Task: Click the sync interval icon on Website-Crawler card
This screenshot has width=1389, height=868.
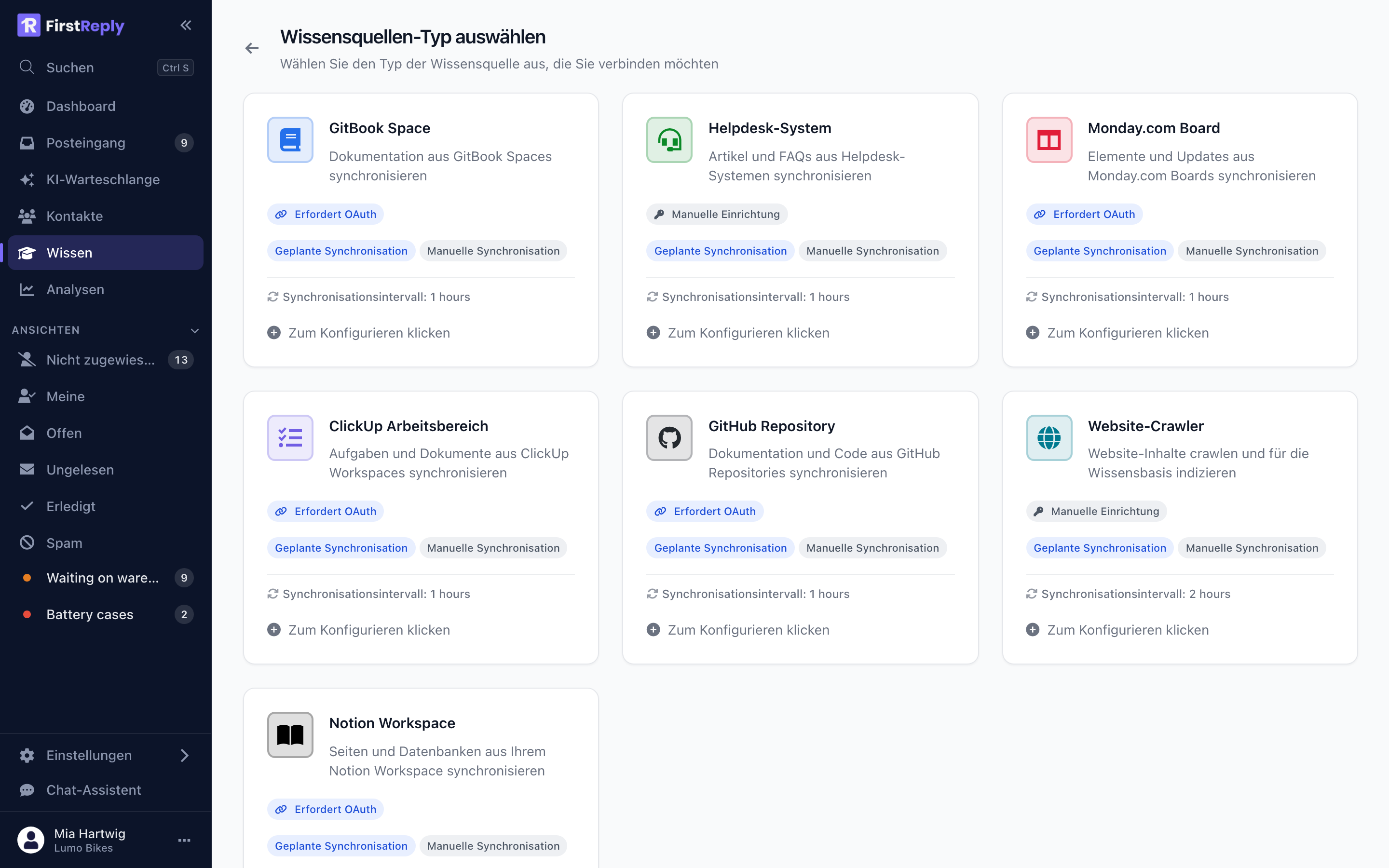Action: pos(1032,594)
